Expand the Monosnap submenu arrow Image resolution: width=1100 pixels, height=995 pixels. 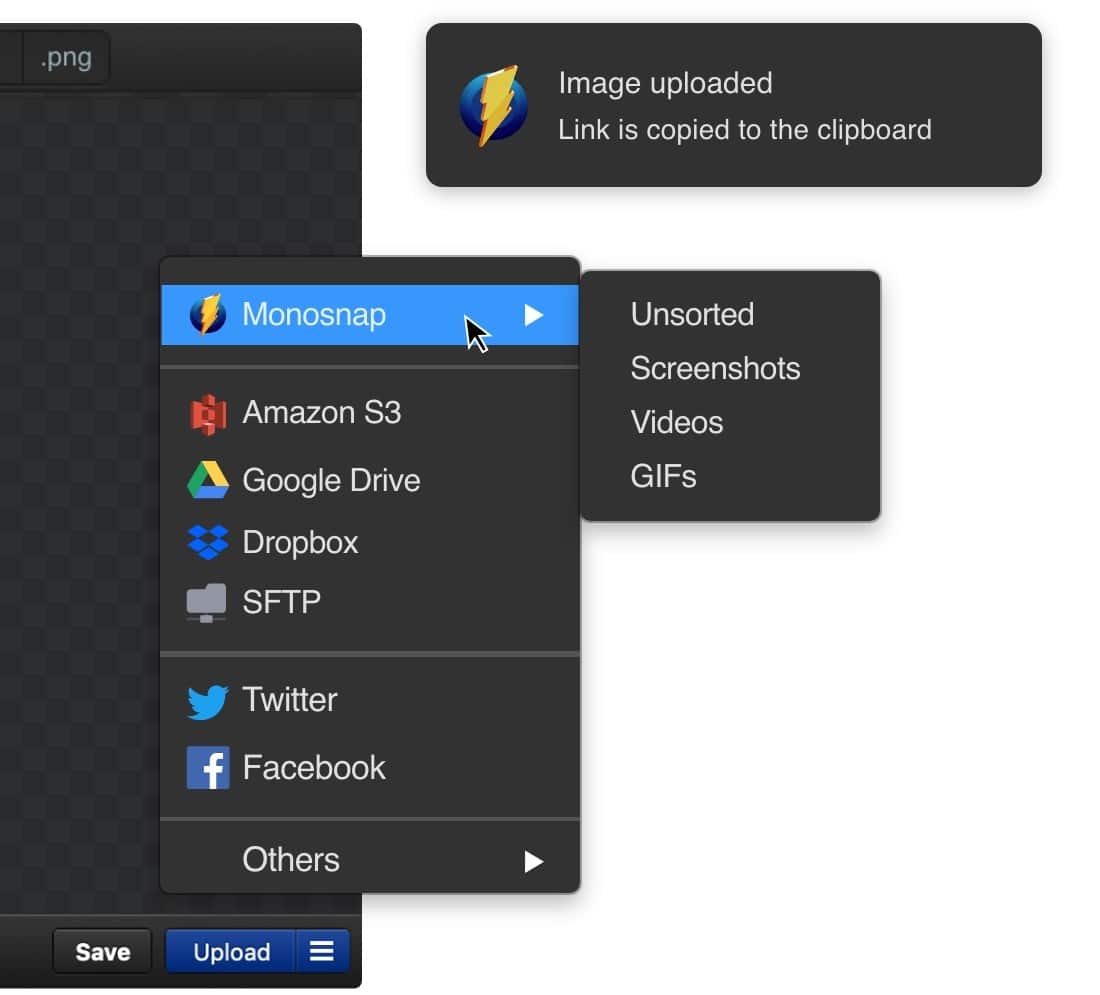coord(533,315)
